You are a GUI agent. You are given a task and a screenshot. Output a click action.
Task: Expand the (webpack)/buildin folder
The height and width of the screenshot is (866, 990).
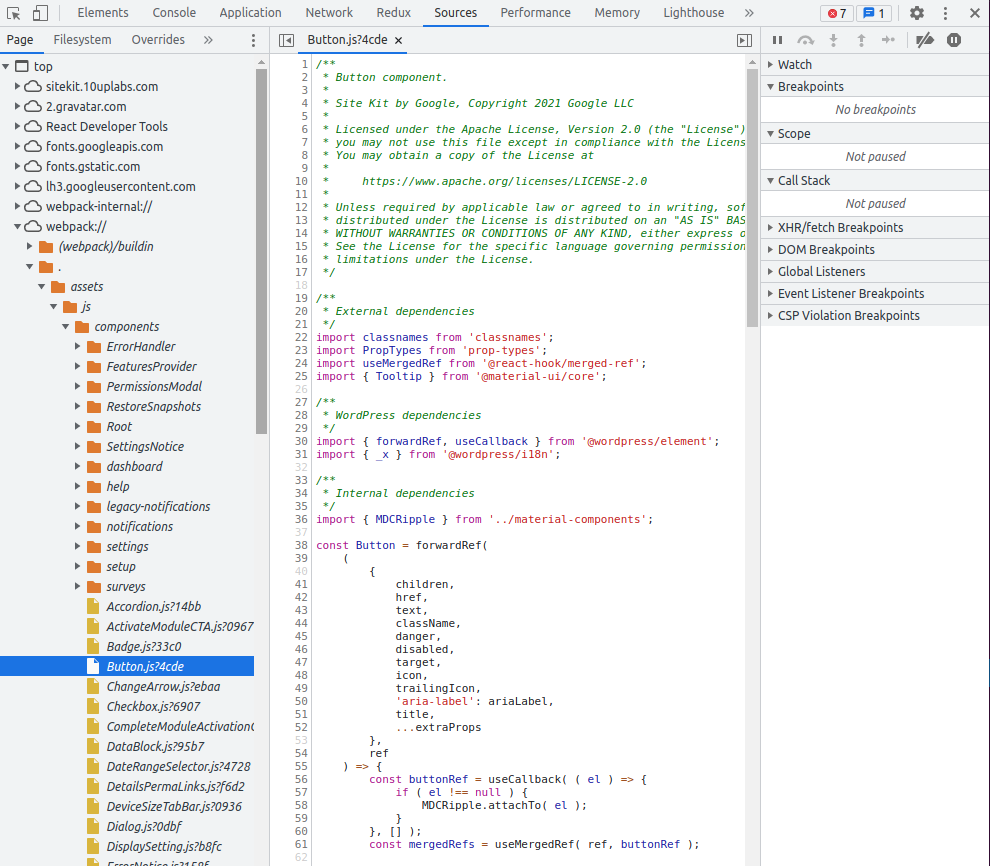pyautogui.click(x=30, y=246)
